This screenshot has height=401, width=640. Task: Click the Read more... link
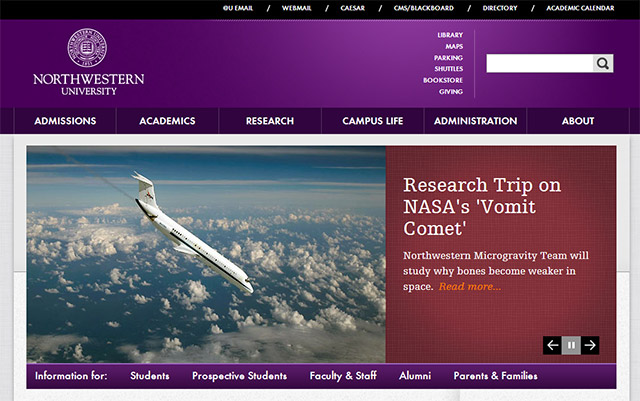coord(470,286)
